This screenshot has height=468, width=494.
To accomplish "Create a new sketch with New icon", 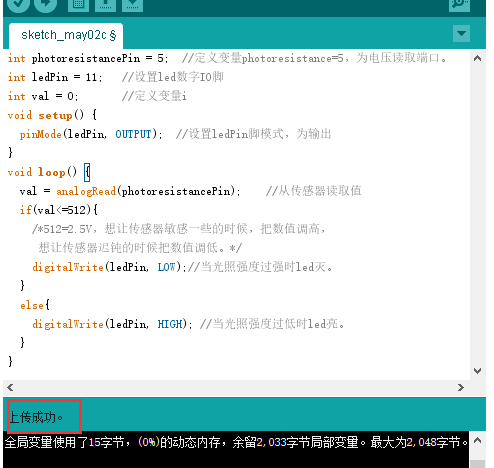I will coord(78,5).
